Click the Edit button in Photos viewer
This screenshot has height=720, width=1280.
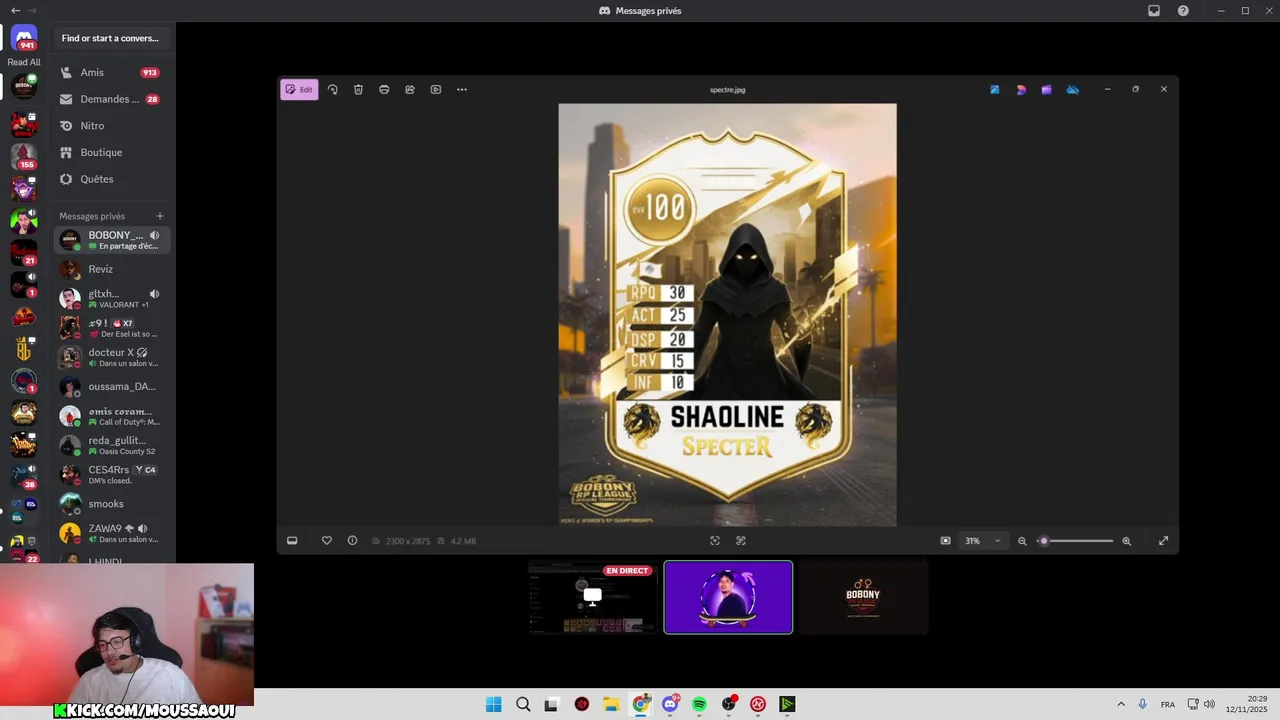coord(299,90)
